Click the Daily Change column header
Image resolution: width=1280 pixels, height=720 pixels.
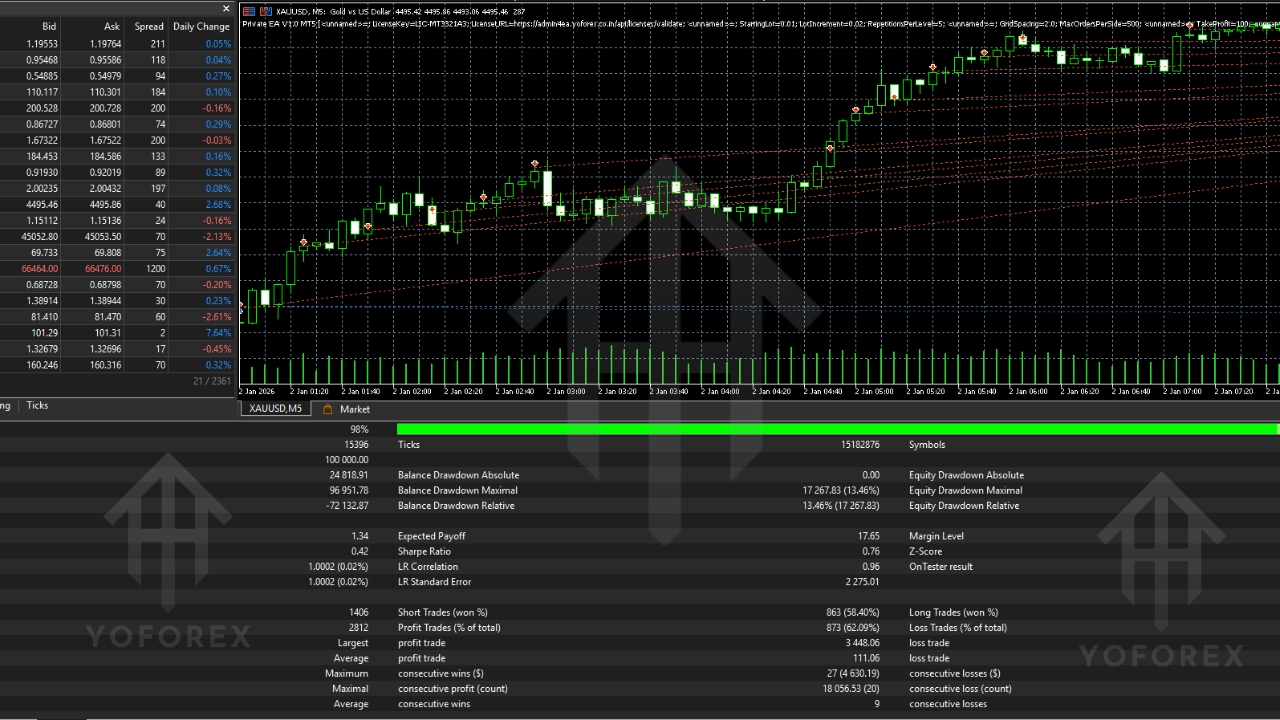point(201,26)
